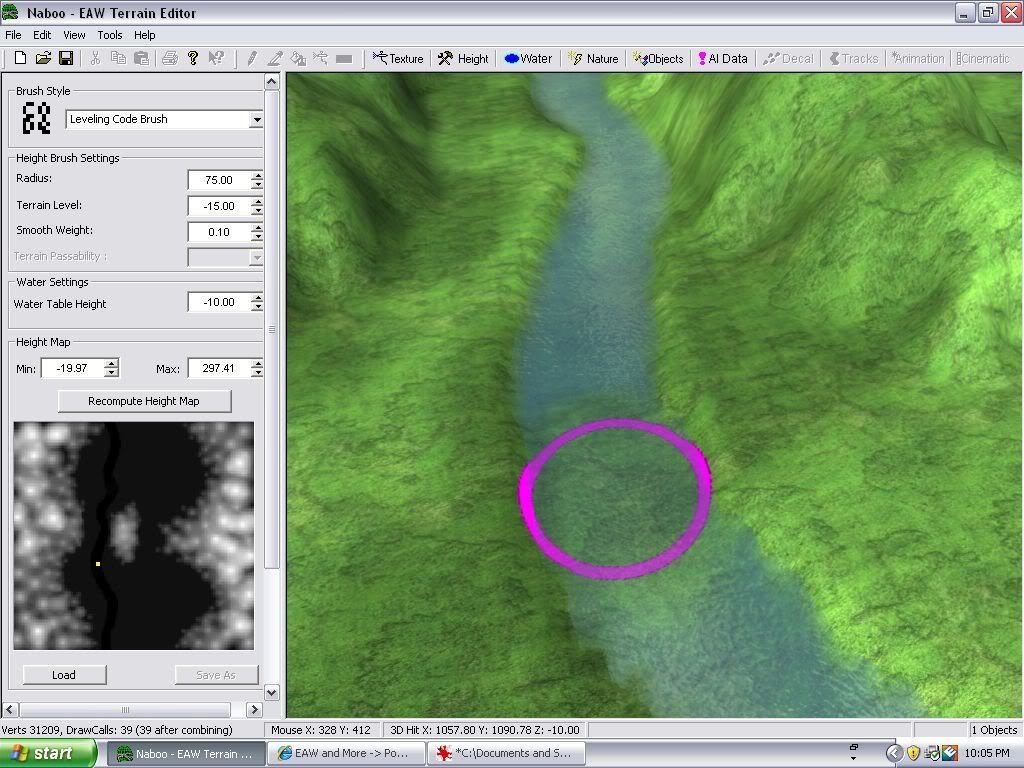Click the Copy icon in the toolbar

[118, 58]
